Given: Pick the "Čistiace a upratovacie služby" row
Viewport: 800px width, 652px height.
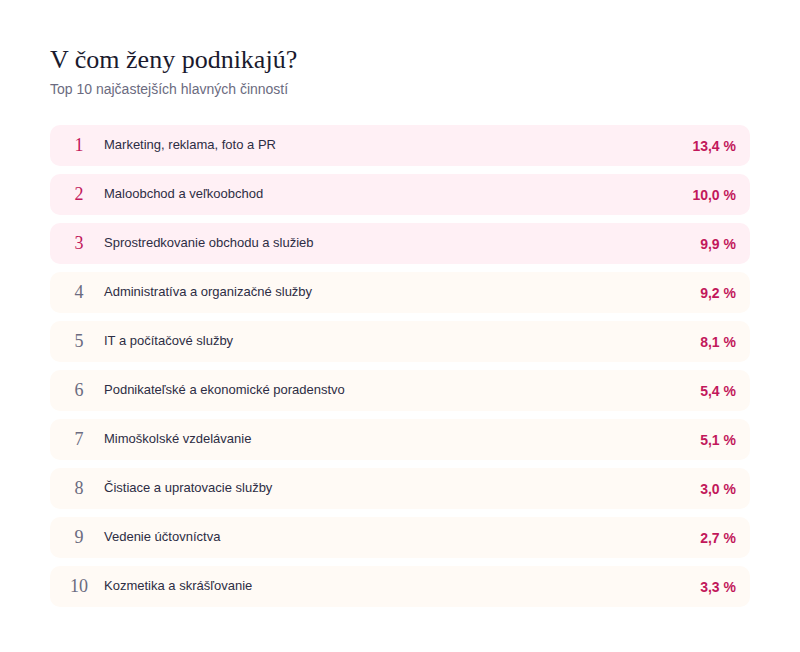Looking at the screenshot, I should (188, 488).
